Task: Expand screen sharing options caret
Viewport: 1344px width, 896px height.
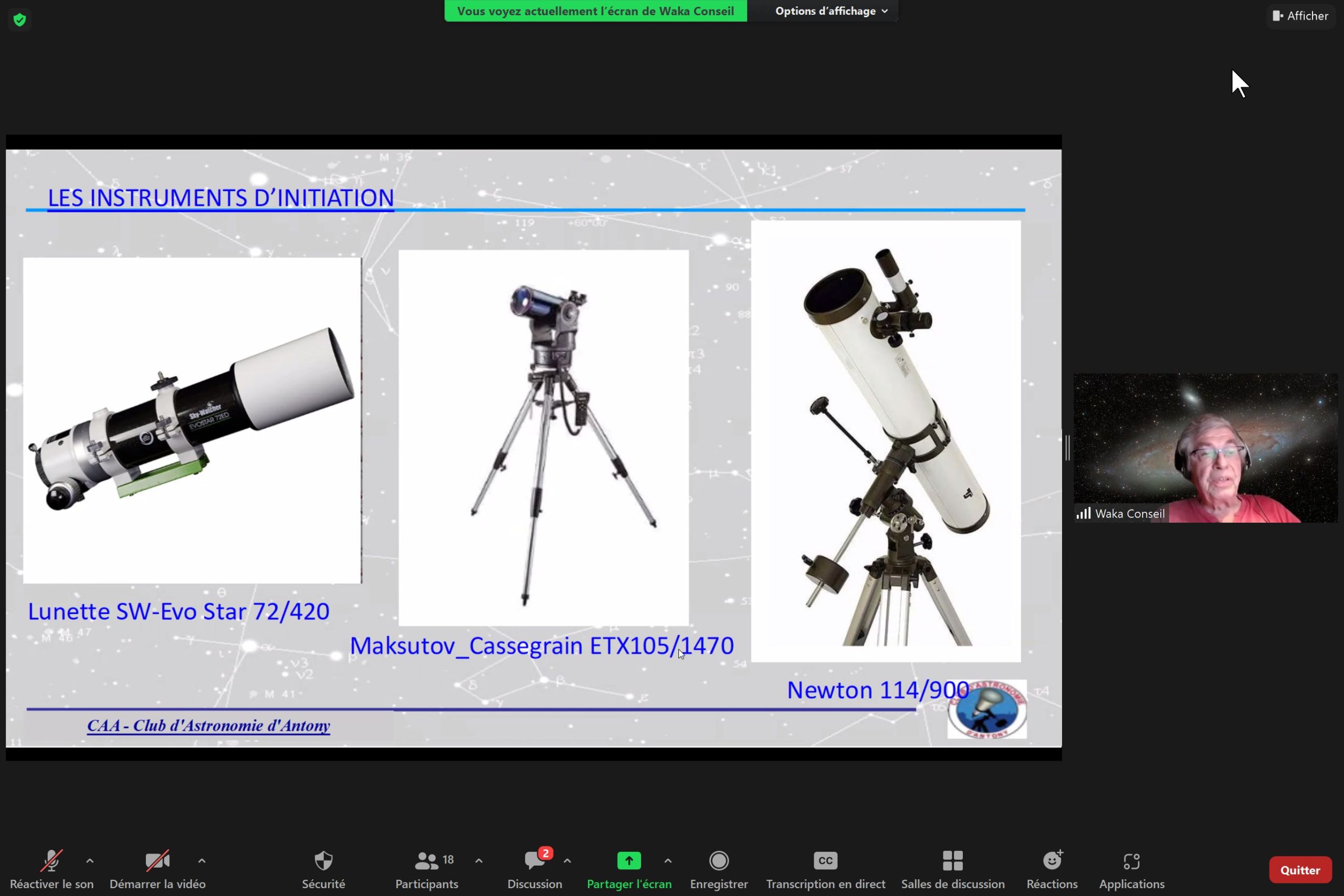Action: [668, 861]
